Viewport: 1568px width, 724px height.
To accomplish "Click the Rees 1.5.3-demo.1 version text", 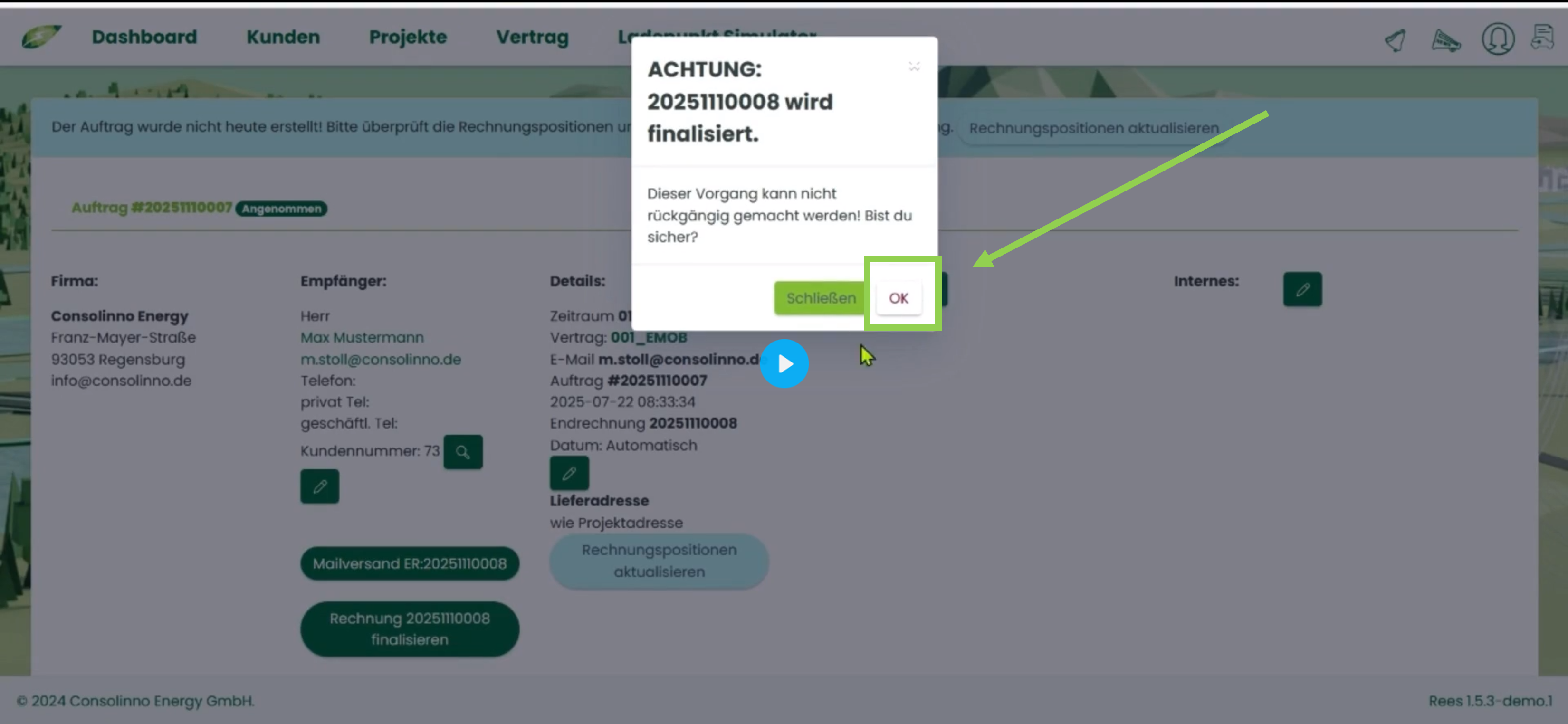I will pyautogui.click(x=1490, y=701).
